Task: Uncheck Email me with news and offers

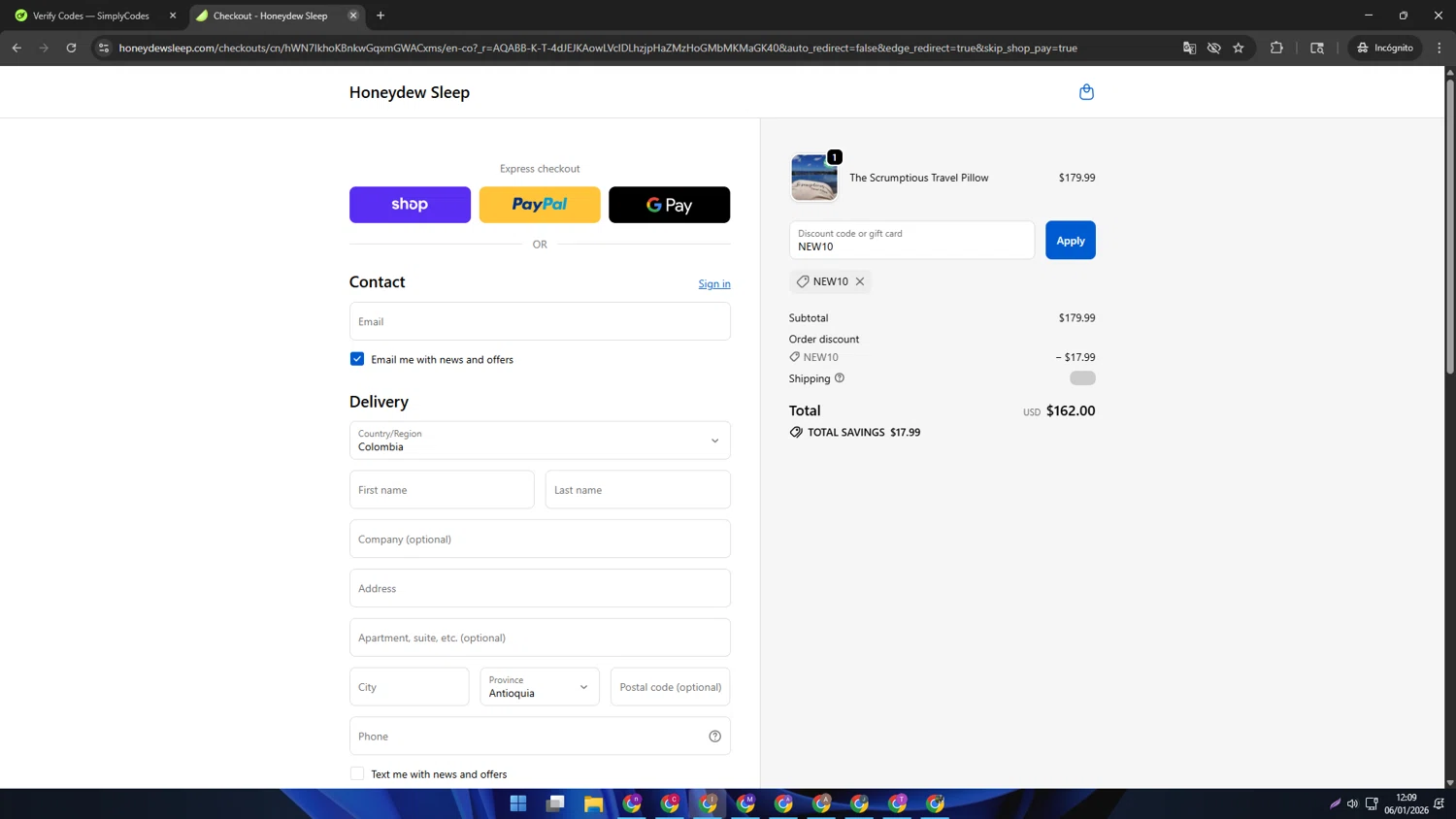Action: pyautogui.click(x=357, y=359)
